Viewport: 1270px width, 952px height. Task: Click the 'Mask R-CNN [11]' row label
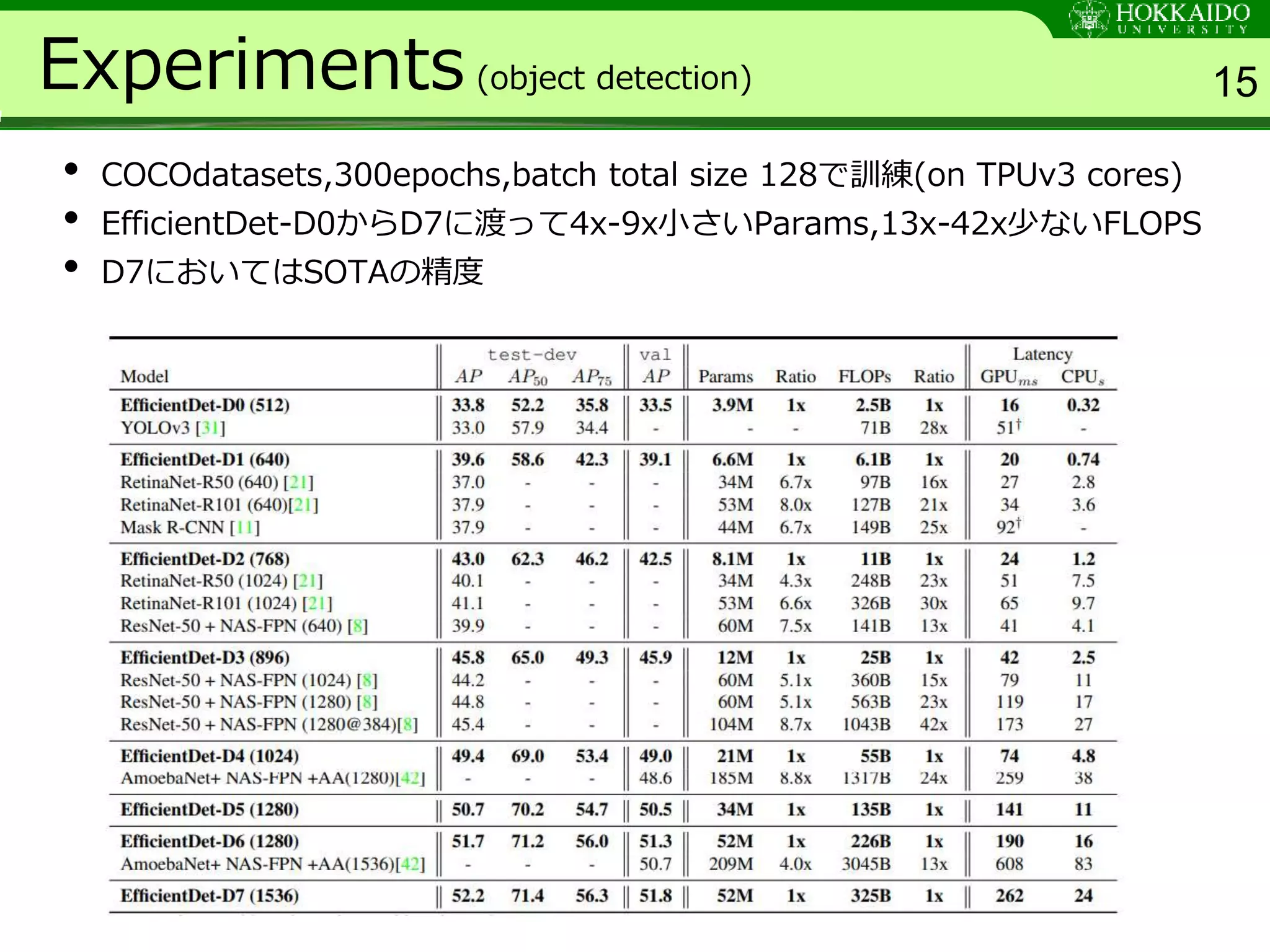pyautogui.click(x=190, y=527)
